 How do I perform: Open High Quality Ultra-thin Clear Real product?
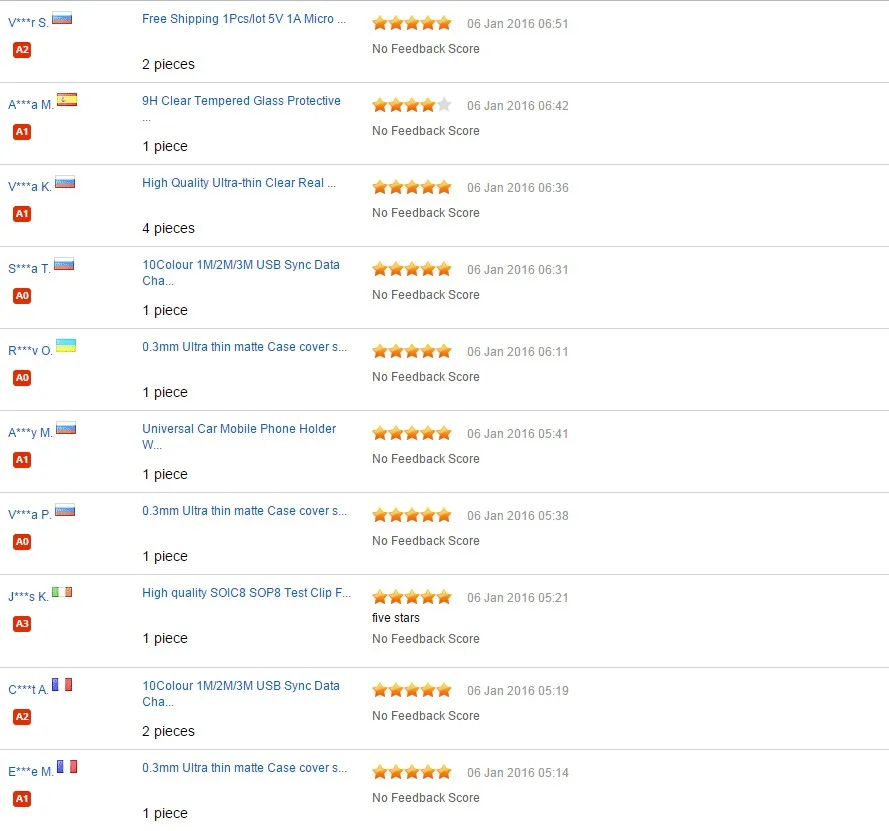point(239,183)
